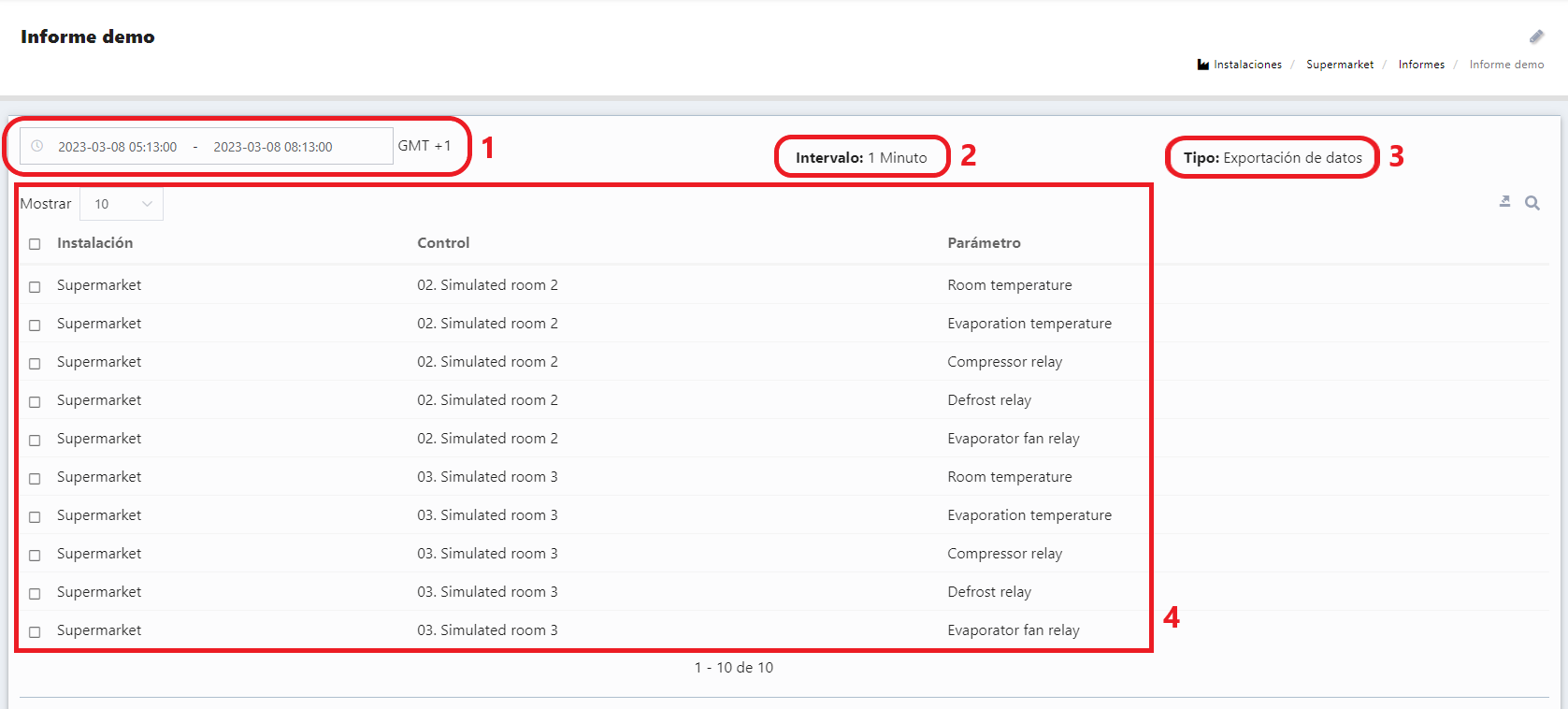
Task: Open the Supermarket breadcrumb link
Action: pyautogui.click(x=1339, y=65)
